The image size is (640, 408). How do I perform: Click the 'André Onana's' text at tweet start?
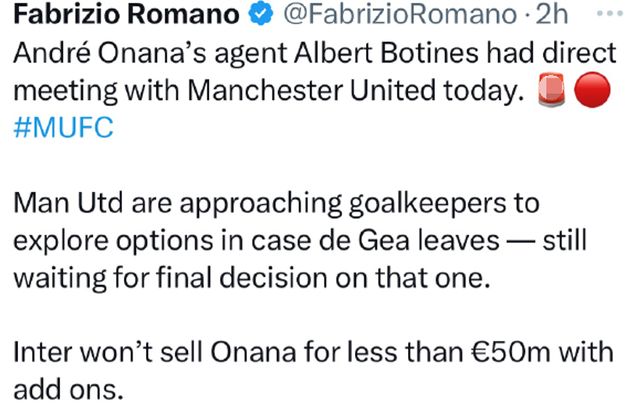[x=110, y=53]
